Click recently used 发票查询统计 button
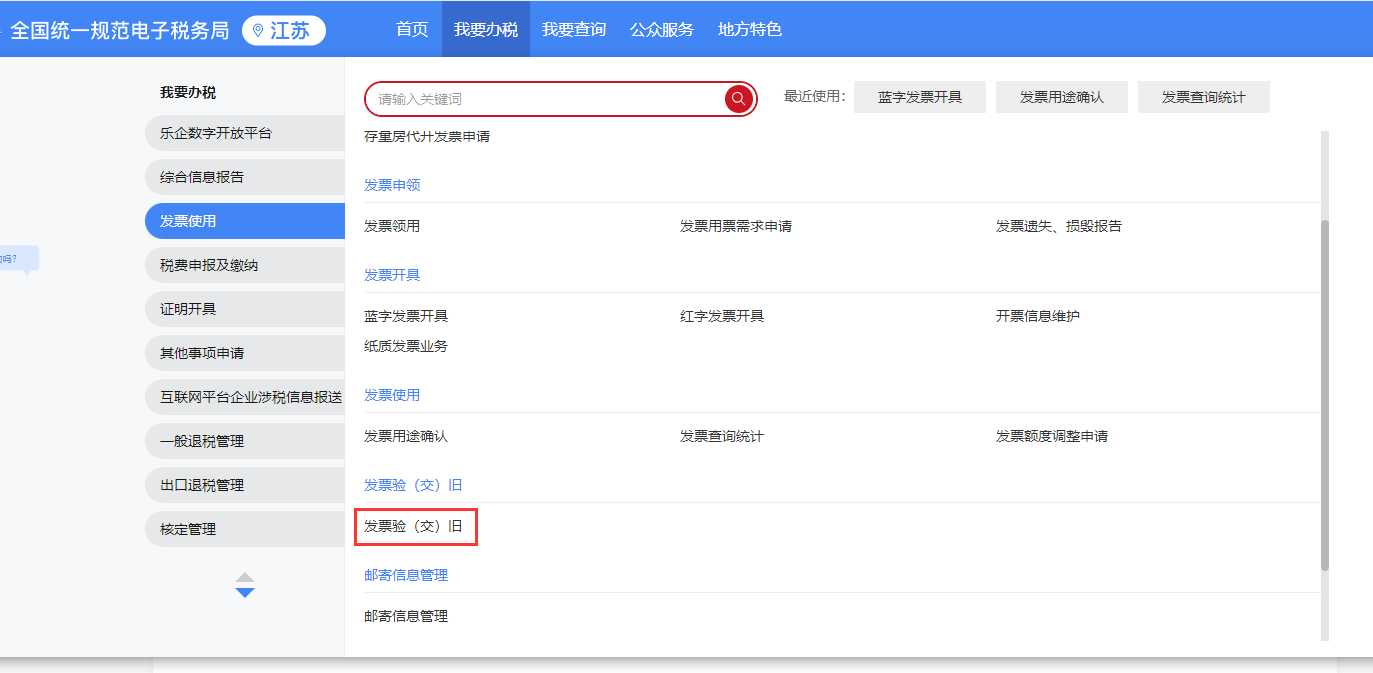The image size is (1373, 673). (1203, 97)
